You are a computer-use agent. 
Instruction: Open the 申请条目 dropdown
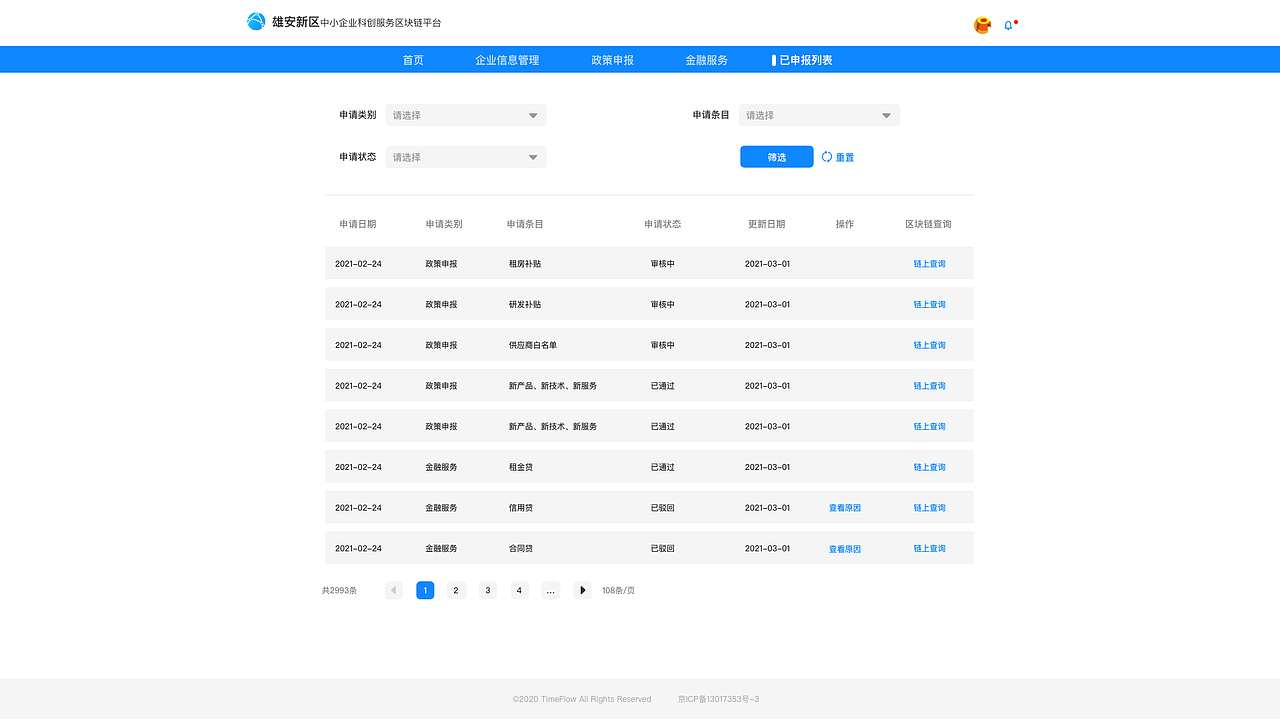pos(818,115)
